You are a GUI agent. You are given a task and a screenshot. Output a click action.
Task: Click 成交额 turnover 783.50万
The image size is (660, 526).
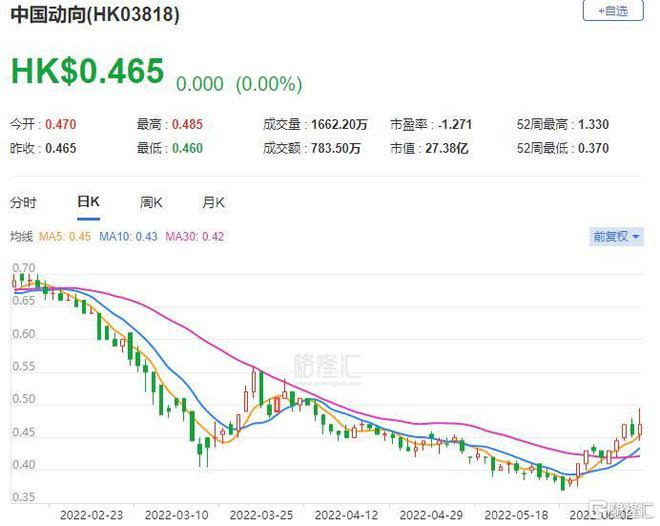click(x=336, y=148)
